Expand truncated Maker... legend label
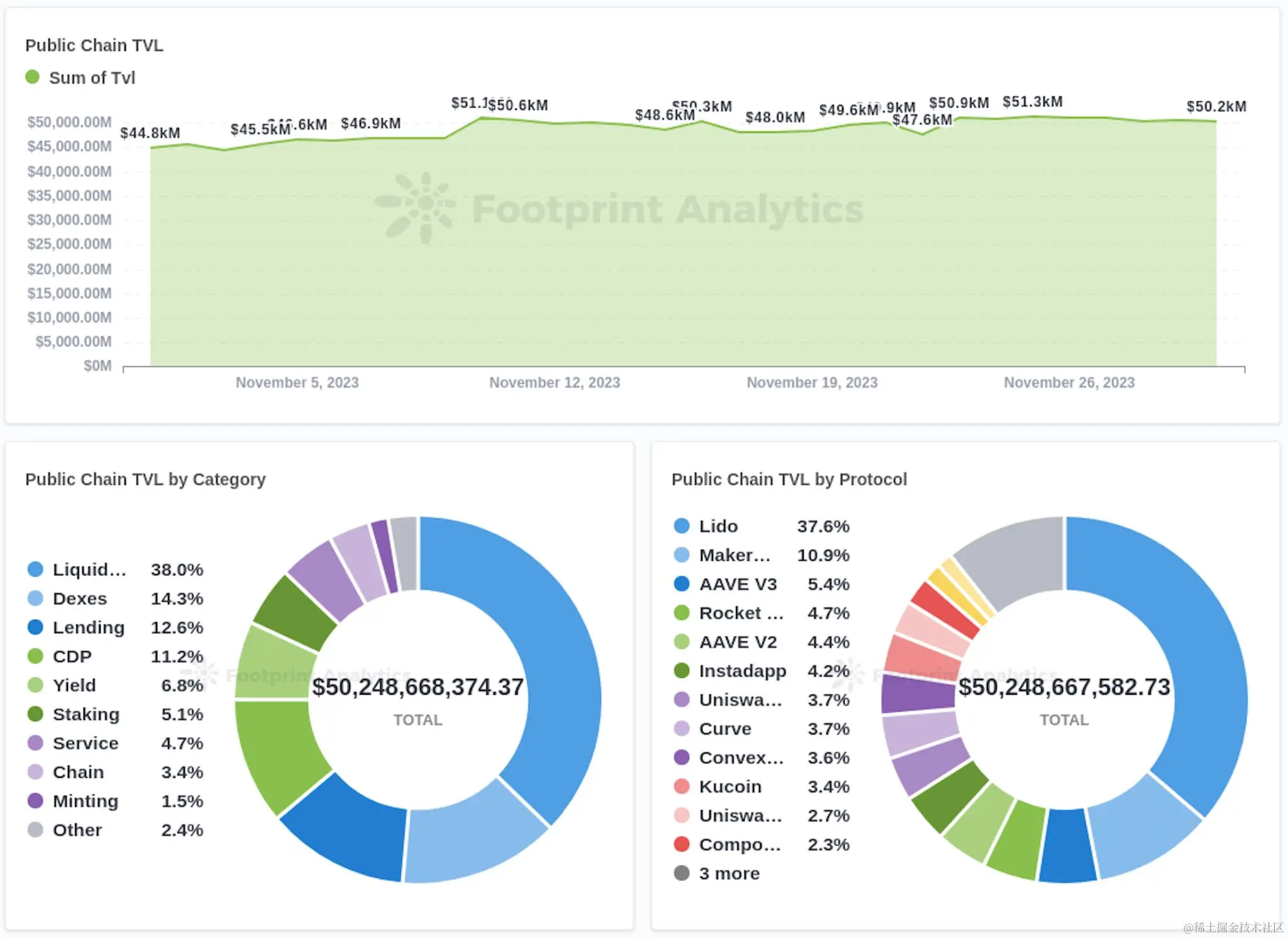Image resolution: width=1288 pixels, height=938 pixels. click(734, 555)
